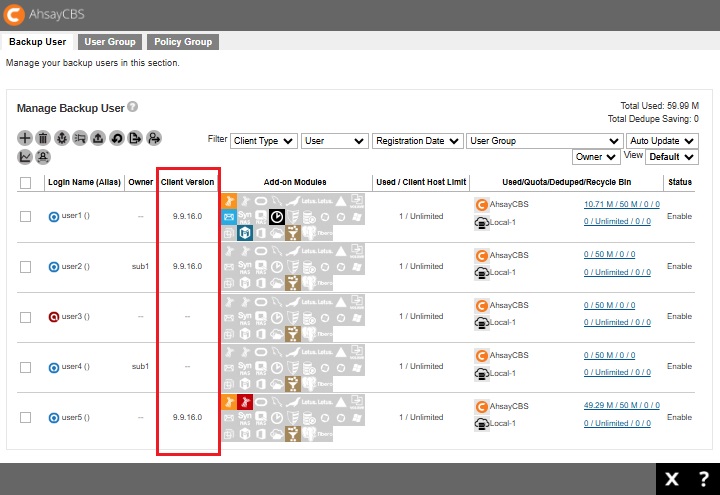720x495 pixels.
Task: Click the circular undo arrow toolbar icon
Action: [x=117, y=138]
